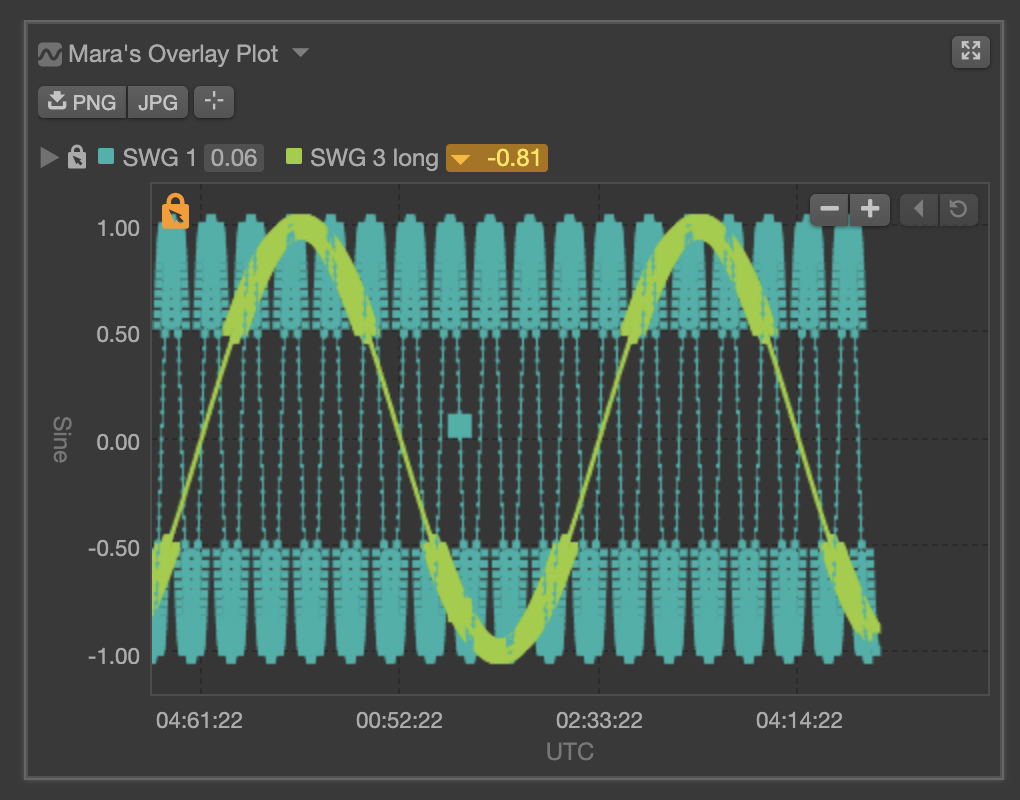The height and width of the screenshot is (800, 1020).
Task: Click SWG 1 value 0.06
Action: [x=234, y=158]
